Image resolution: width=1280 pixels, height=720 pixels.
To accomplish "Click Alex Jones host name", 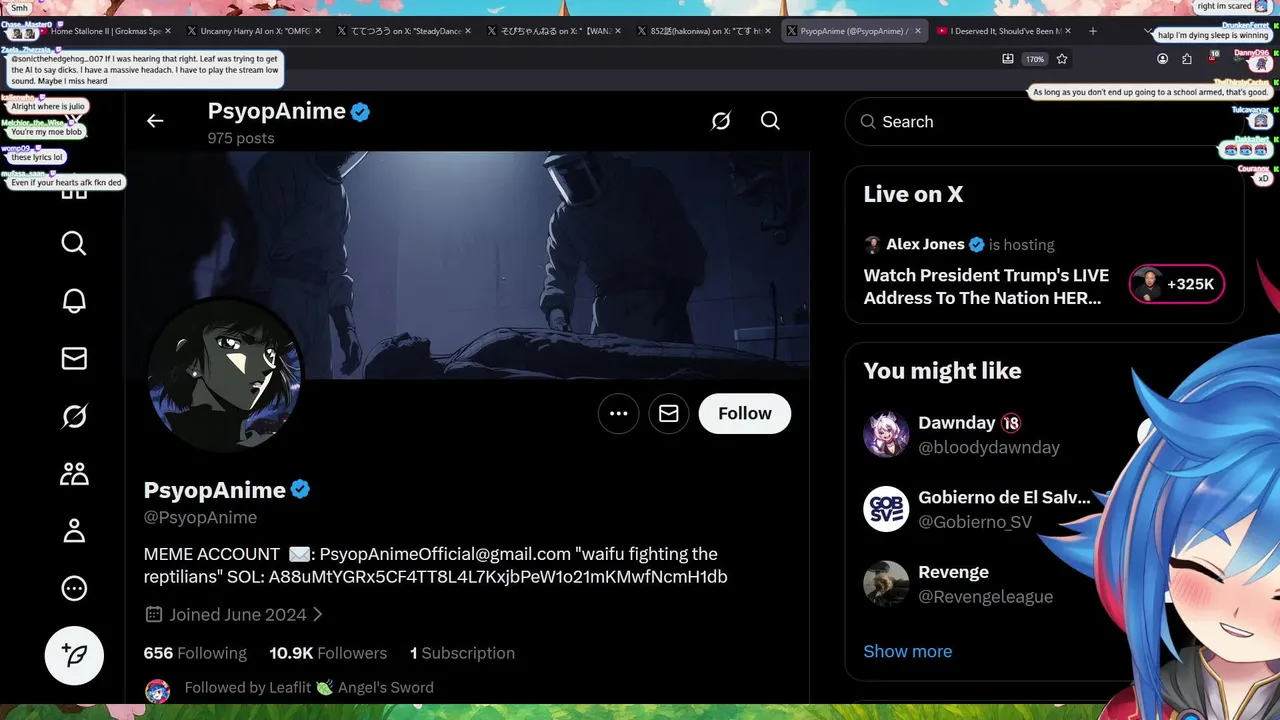I will 925,244.
